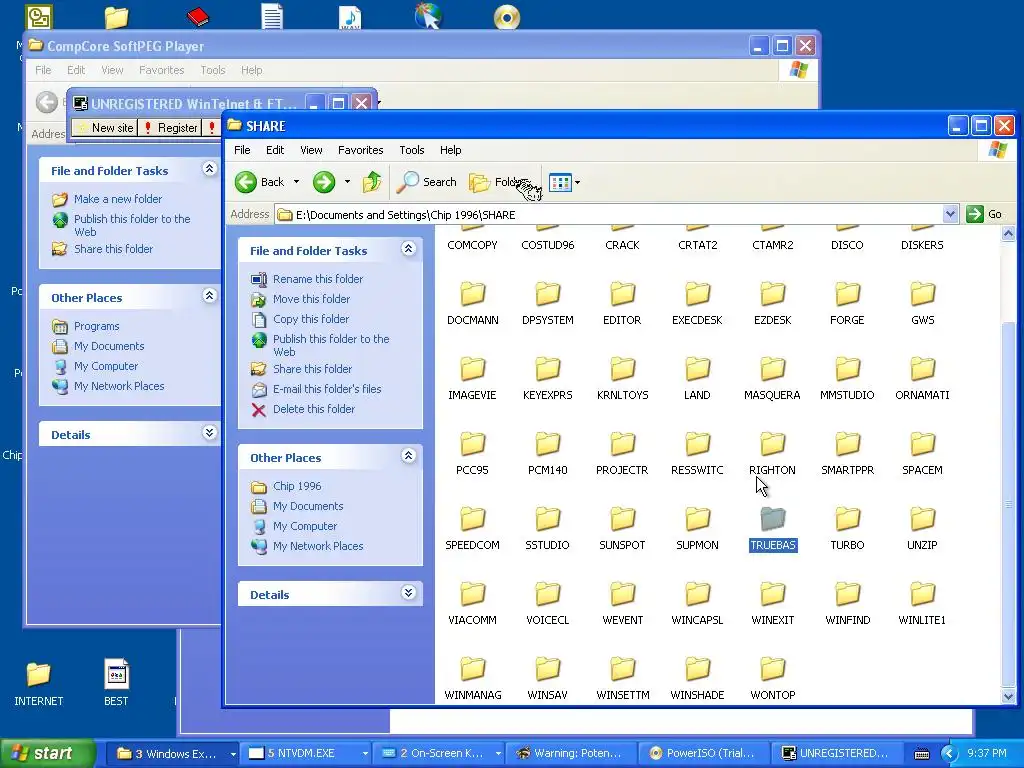The image size is (1024, 768).
Task: Select the SUNSPOT folder
Action: [622, 529]
